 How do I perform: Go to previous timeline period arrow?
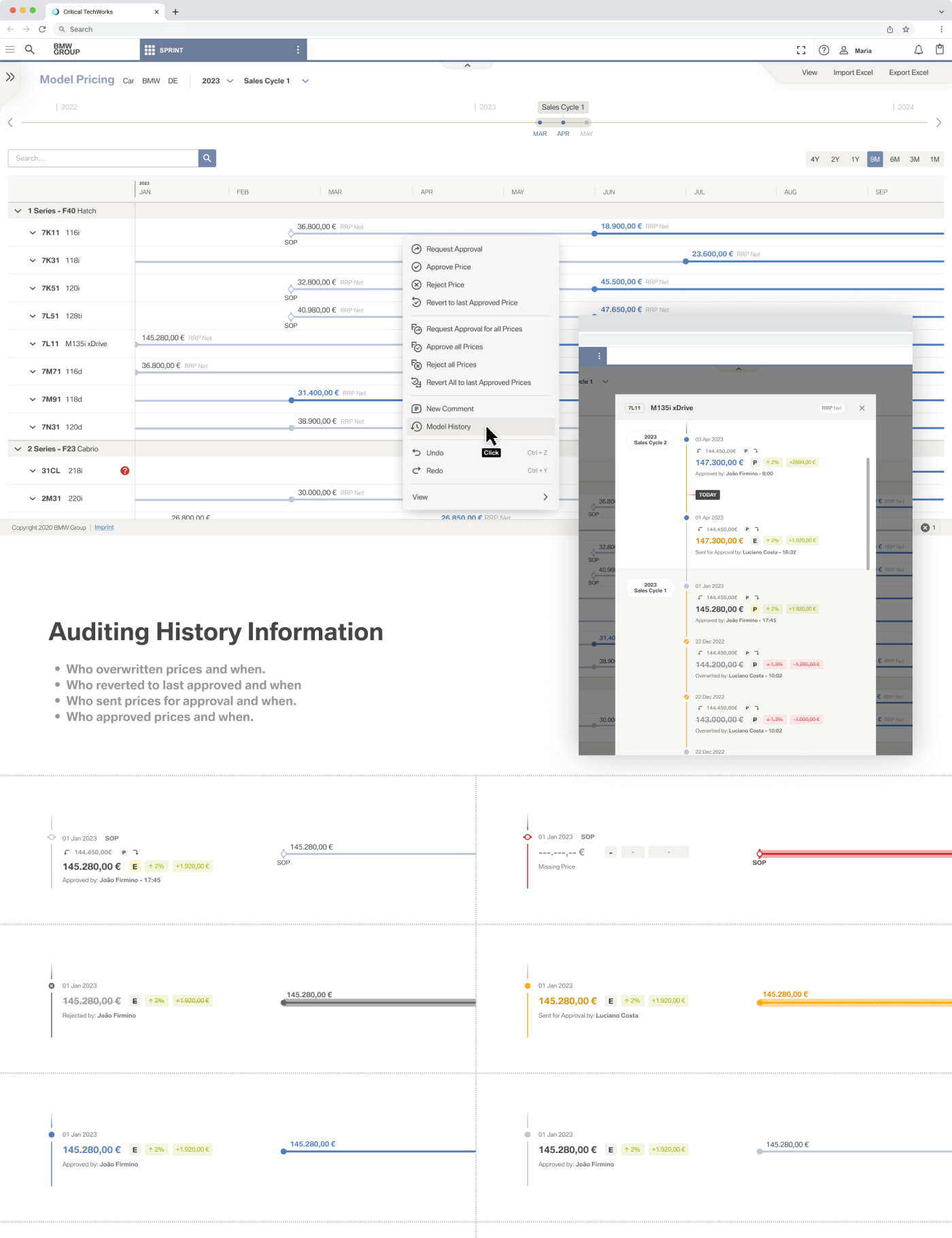click(x=10, y=122)
